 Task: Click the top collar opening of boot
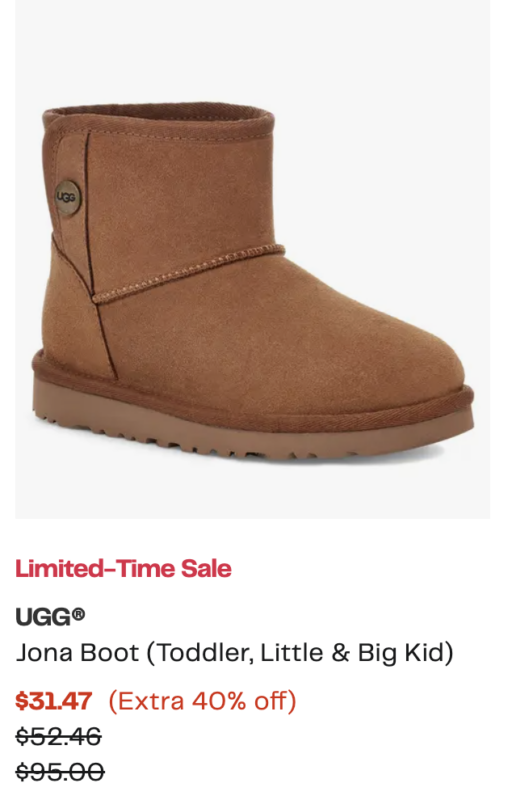158,115
